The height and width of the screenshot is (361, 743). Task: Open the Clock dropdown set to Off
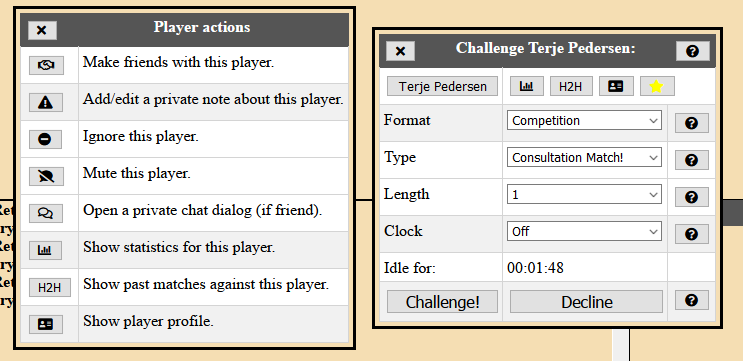pos(584,231)
